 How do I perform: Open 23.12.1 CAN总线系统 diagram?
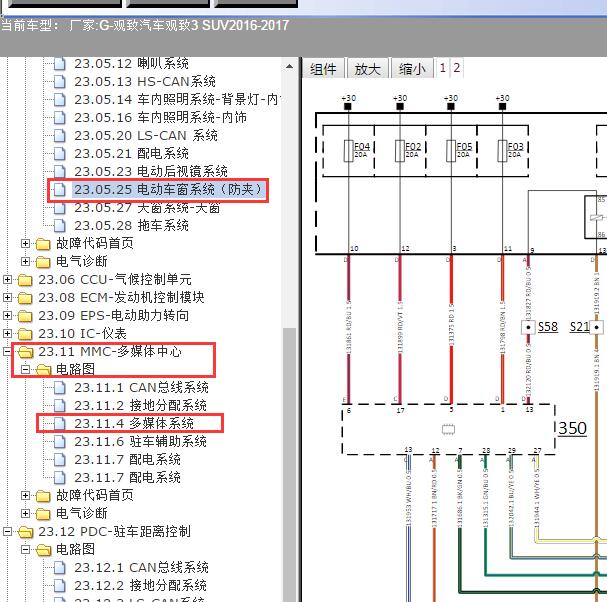[141, 568]
